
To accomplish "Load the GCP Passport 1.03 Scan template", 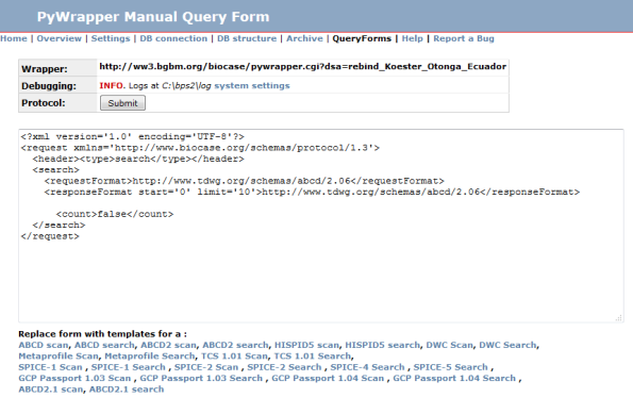I will point(75,378).
